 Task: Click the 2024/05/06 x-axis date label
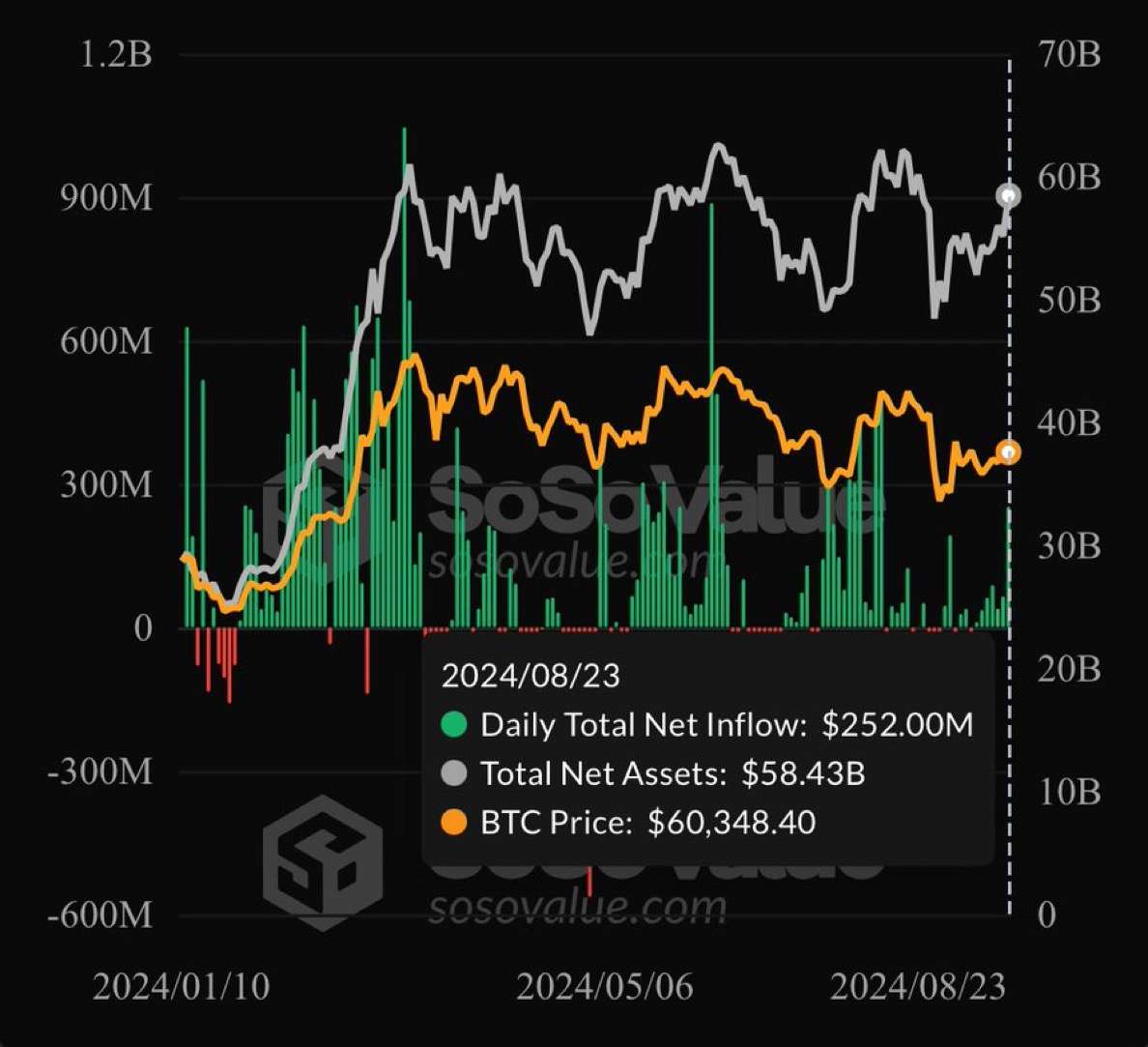coord(604,987)
